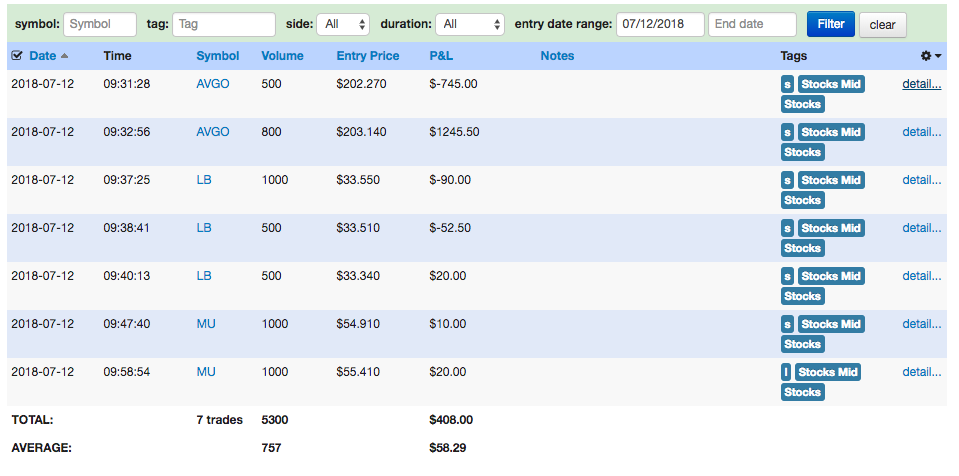959x476 pixels.
Task: Open detail link for first AVGO trade
Action: 921,84
